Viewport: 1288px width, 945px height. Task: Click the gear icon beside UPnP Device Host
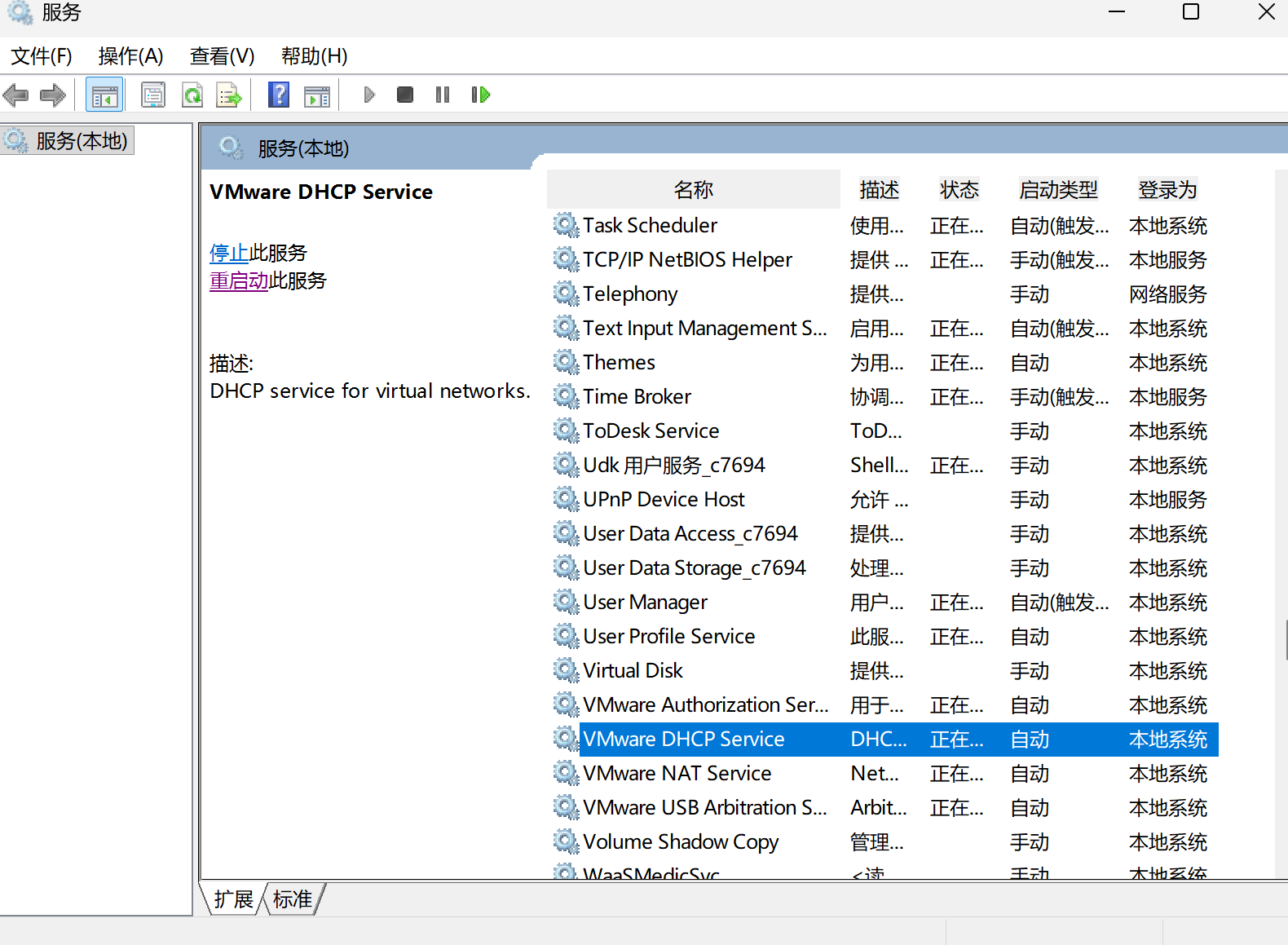(x=566, y=498)
